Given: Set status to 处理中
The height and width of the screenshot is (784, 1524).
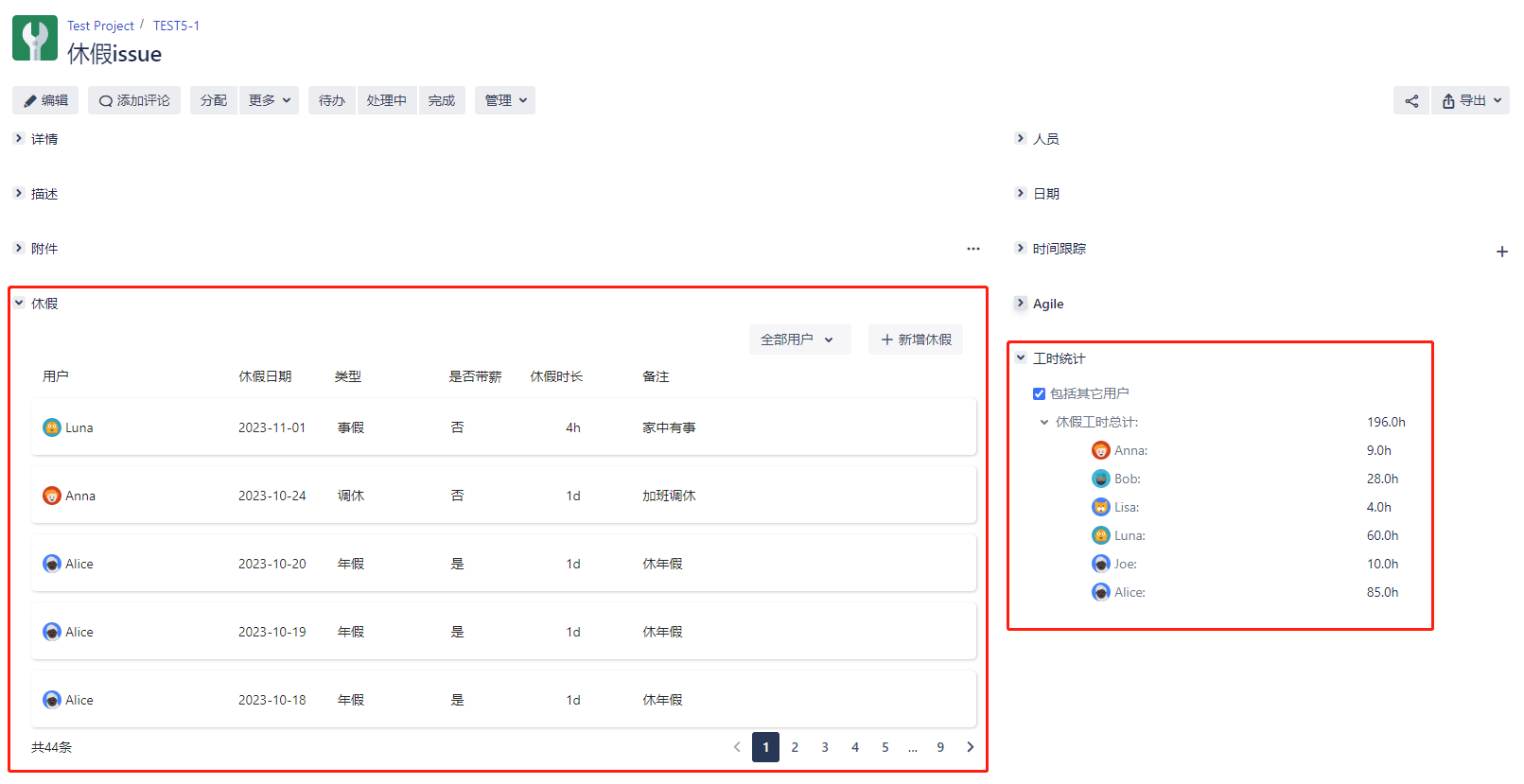Looking at the screenshot, I should (x=386, y=100).
